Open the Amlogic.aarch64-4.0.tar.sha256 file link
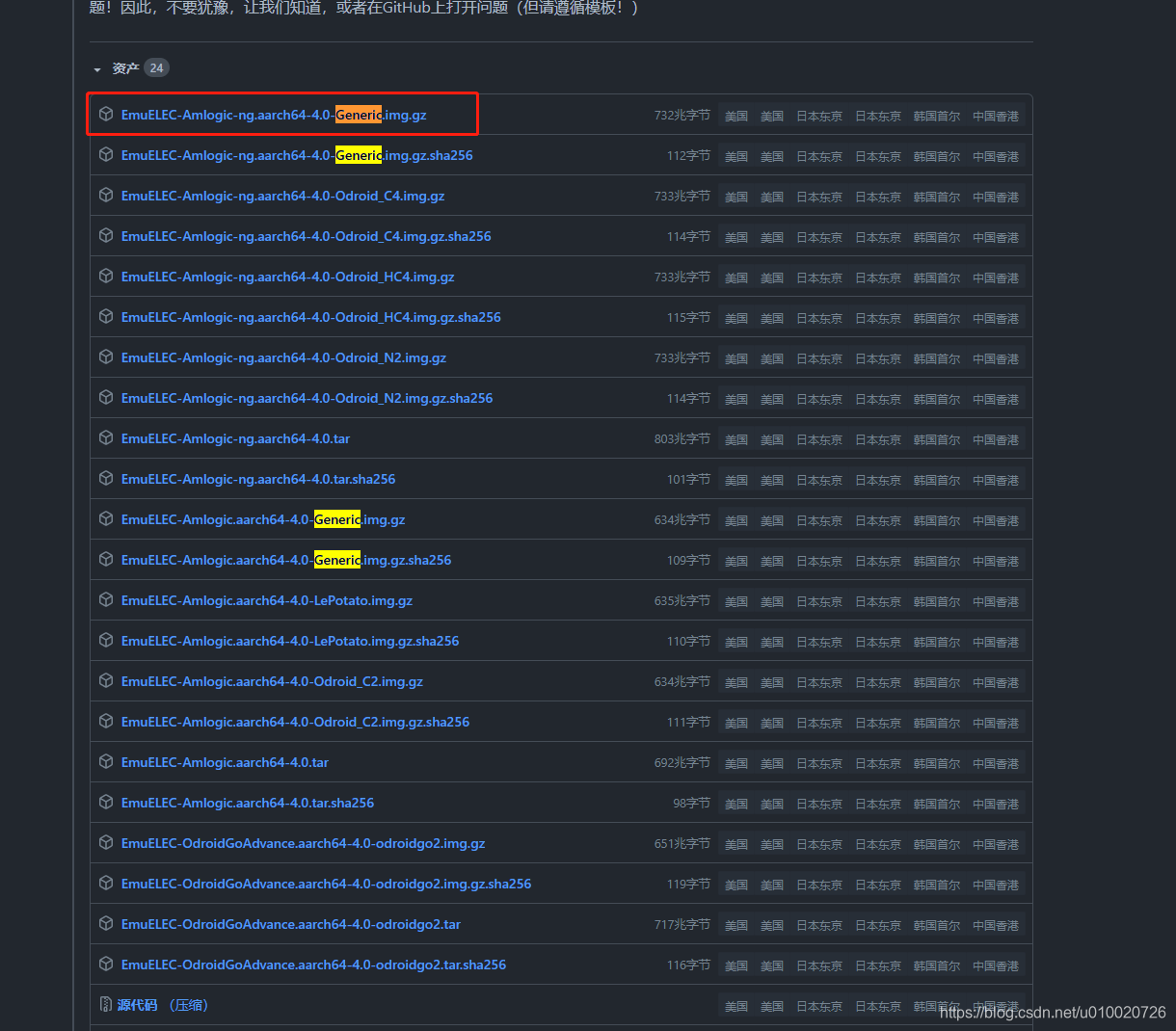The height and width of the screenshot is (1031, 1176). 248,803
